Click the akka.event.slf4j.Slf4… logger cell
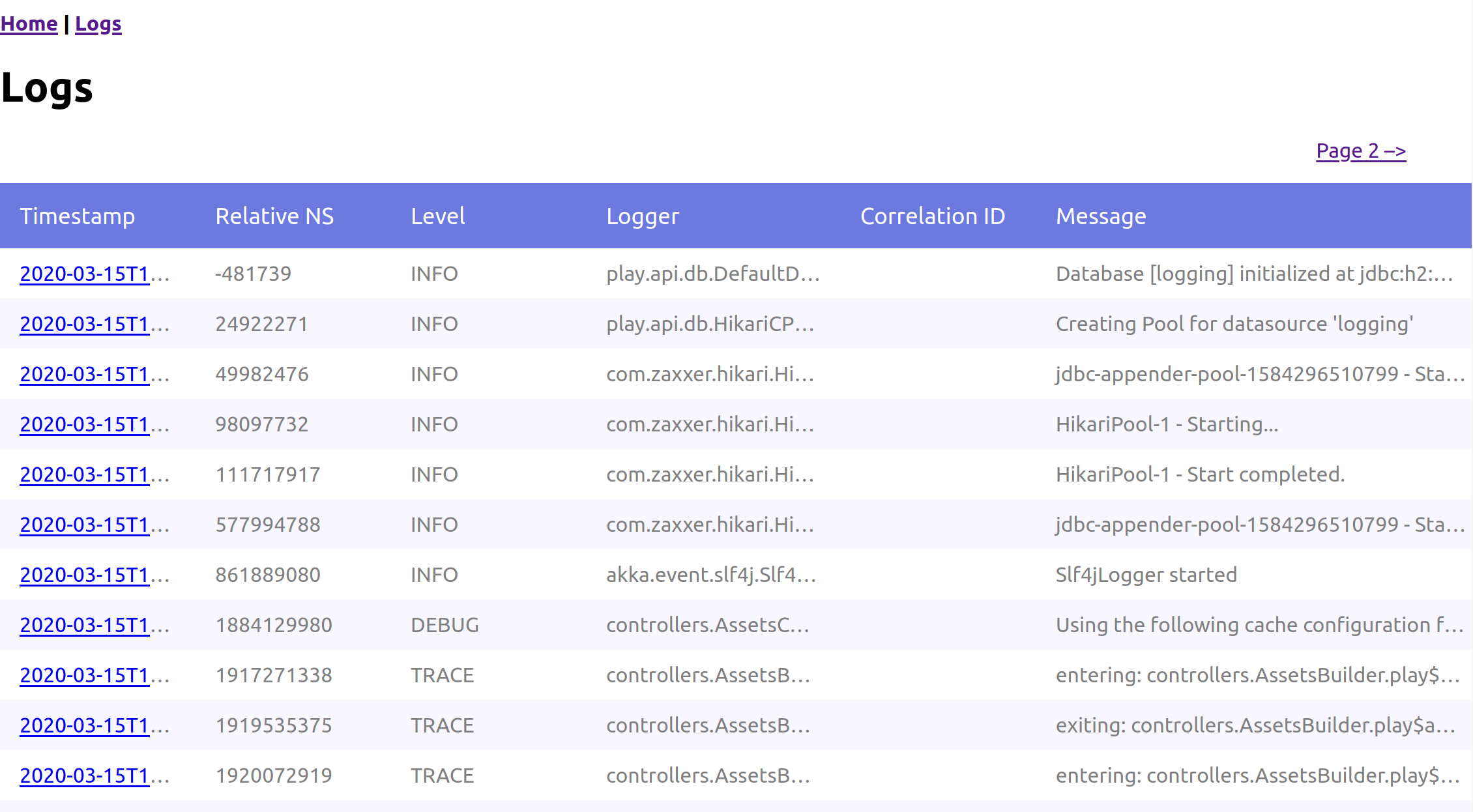This screenshot has height=812, width=1473. pos(711,575)
